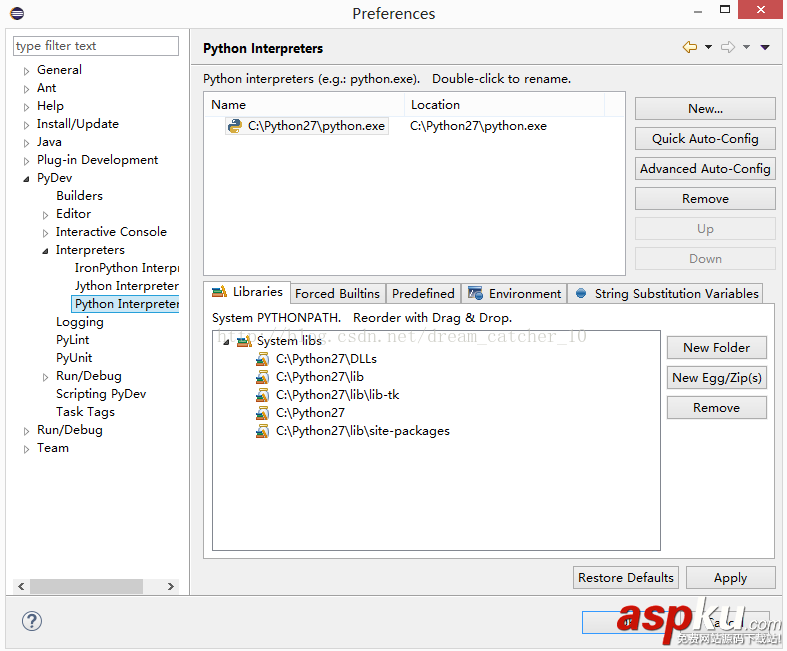Select the Libraries tab
This screenshot has height=651, width=787.
tap(247, 292)
